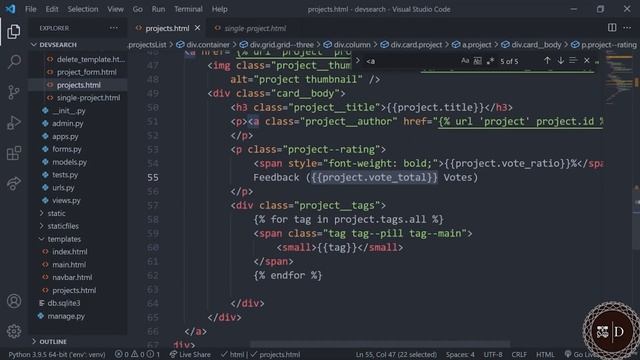Open the Extensions view
The height and width of the screenshot is (360, 640).
coord(14,153)
